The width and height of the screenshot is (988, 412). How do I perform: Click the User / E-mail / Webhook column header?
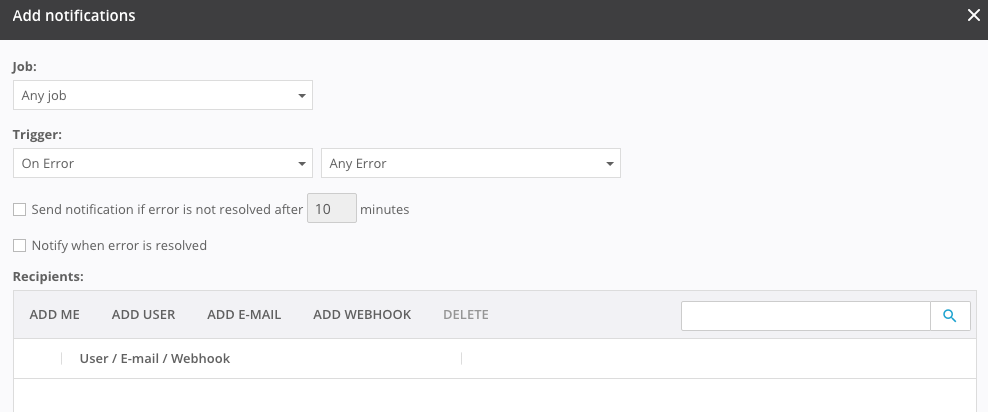pos(155,358)
